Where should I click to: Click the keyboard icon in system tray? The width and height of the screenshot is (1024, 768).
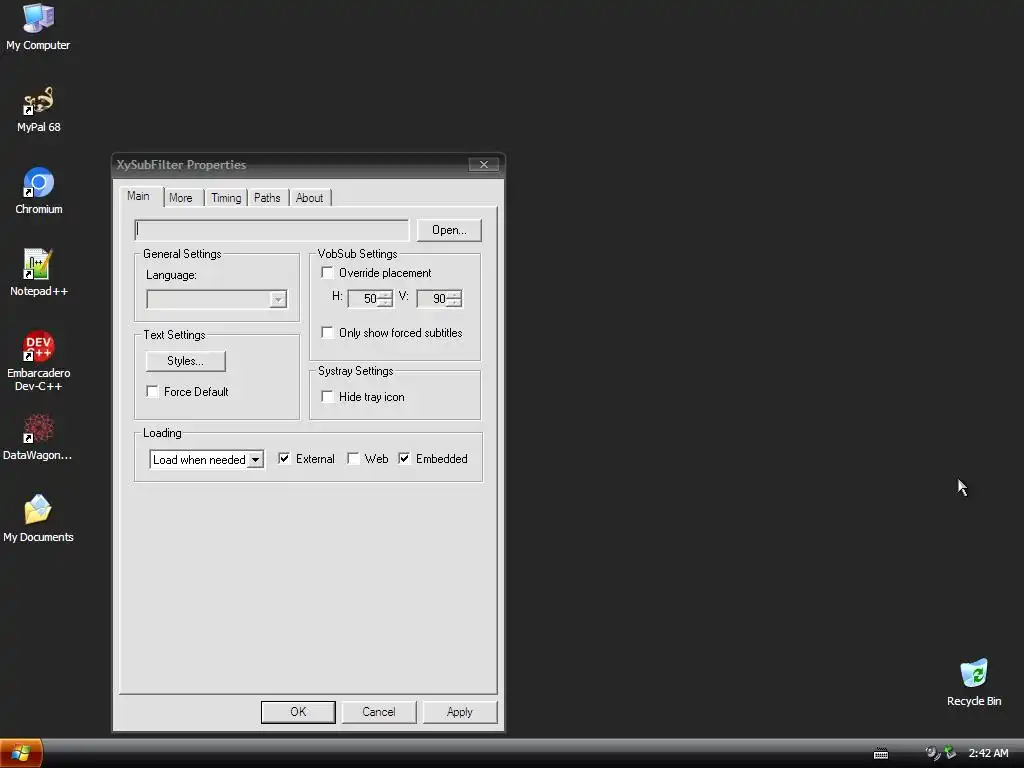[x=880, y=754]
